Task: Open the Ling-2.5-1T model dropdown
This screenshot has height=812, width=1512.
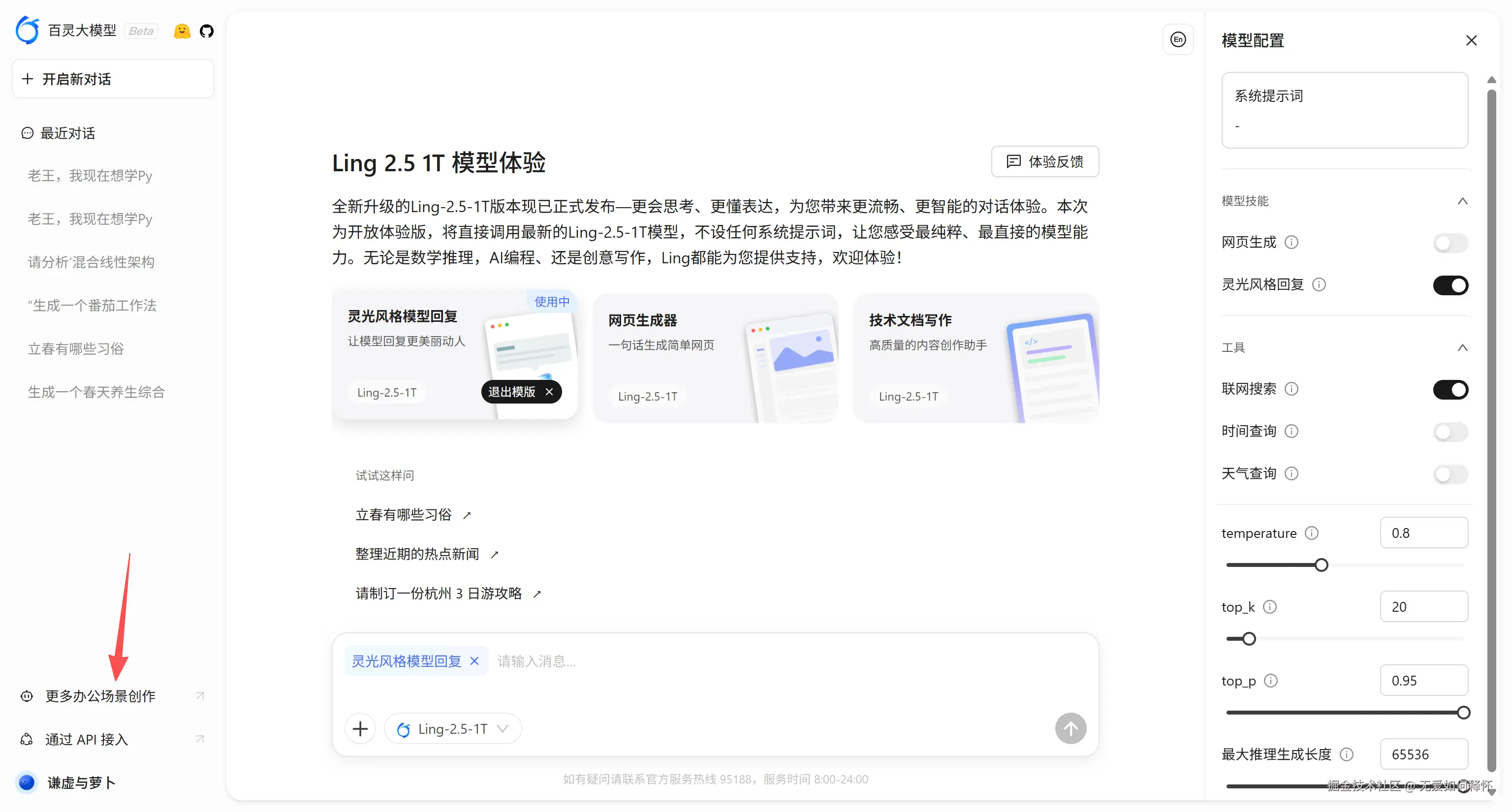Action: [452, 728]
